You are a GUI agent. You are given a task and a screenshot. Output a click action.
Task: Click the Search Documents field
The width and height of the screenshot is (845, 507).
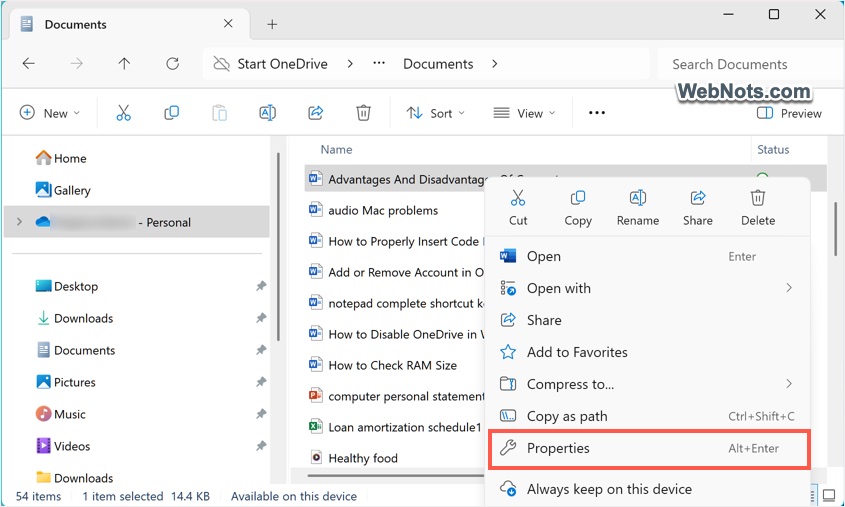751,64
